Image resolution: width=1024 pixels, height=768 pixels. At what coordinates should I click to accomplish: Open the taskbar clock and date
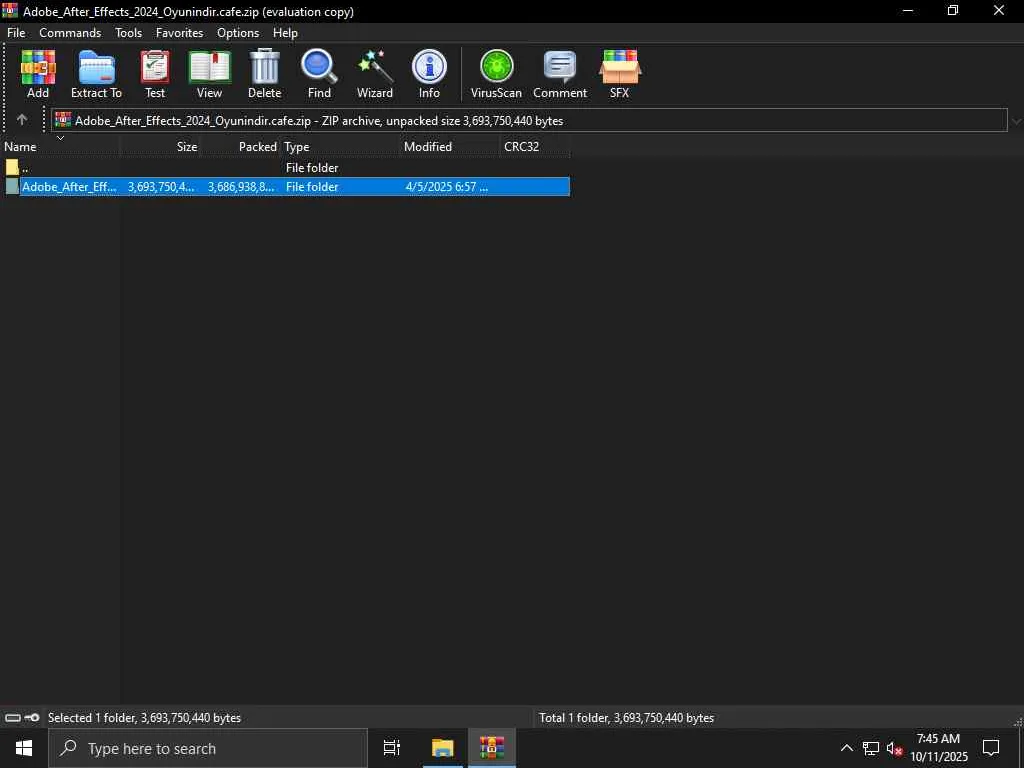pyautogui.click(x=938, y=748)
